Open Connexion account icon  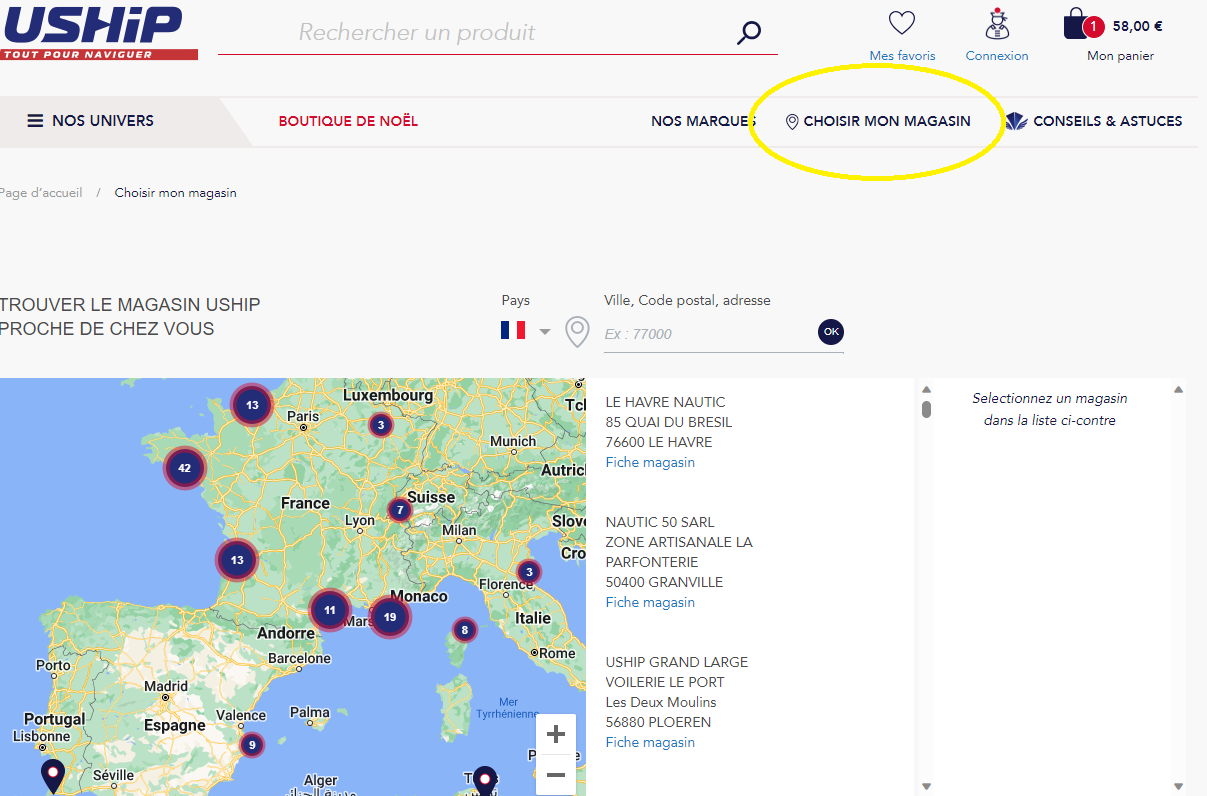coord(997,23)
